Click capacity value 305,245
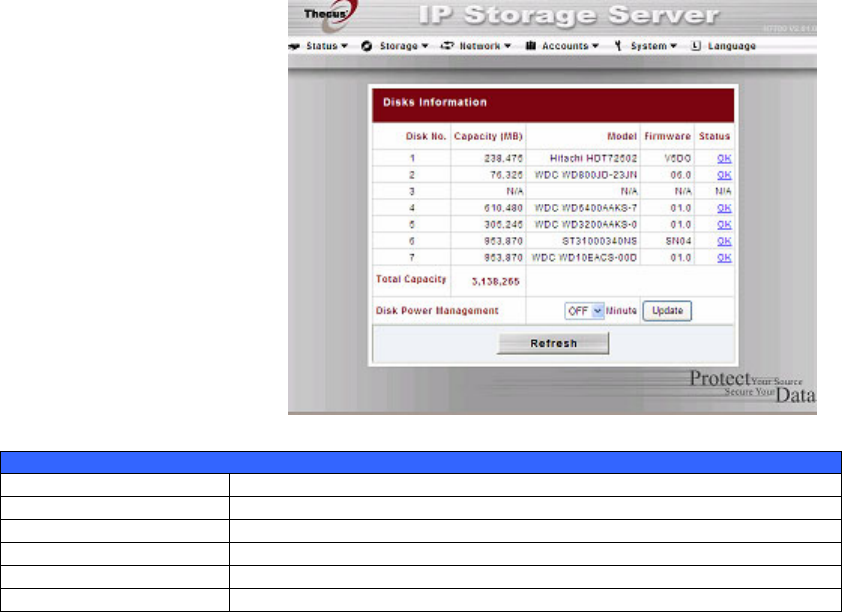 click(x=503, y=225)
